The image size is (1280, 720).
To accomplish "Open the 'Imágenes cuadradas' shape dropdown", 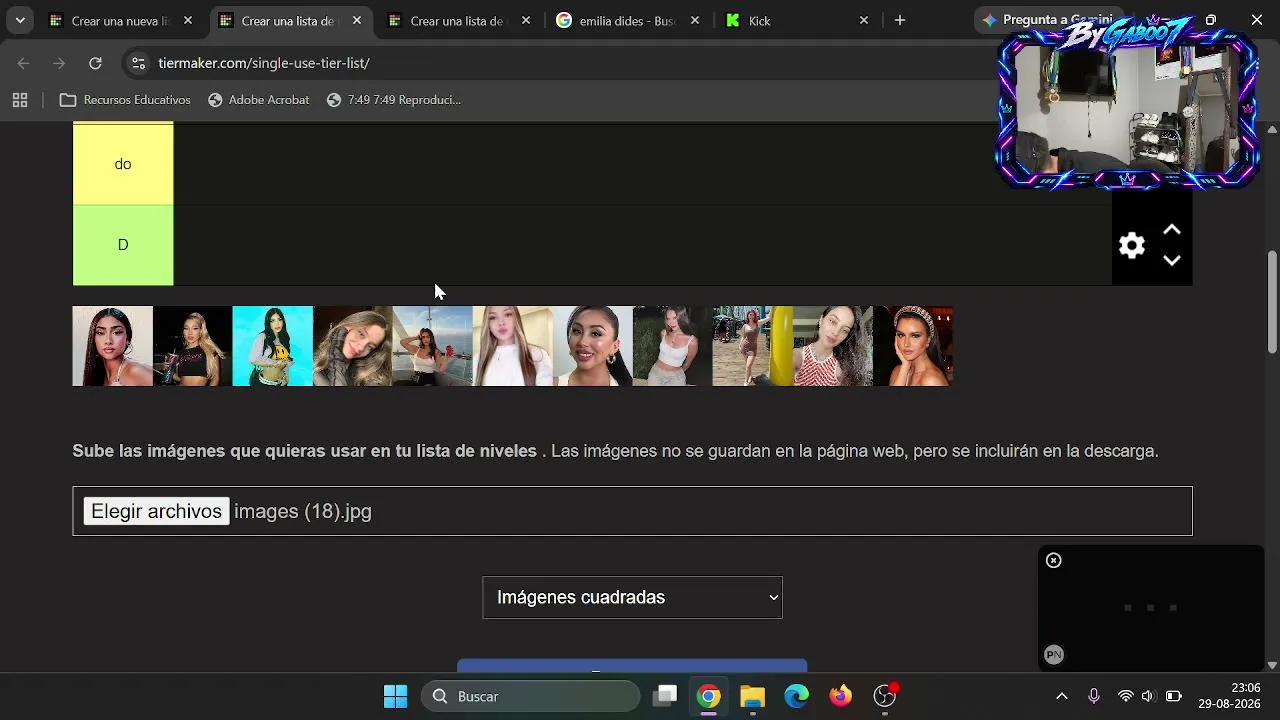I will 632,597.
